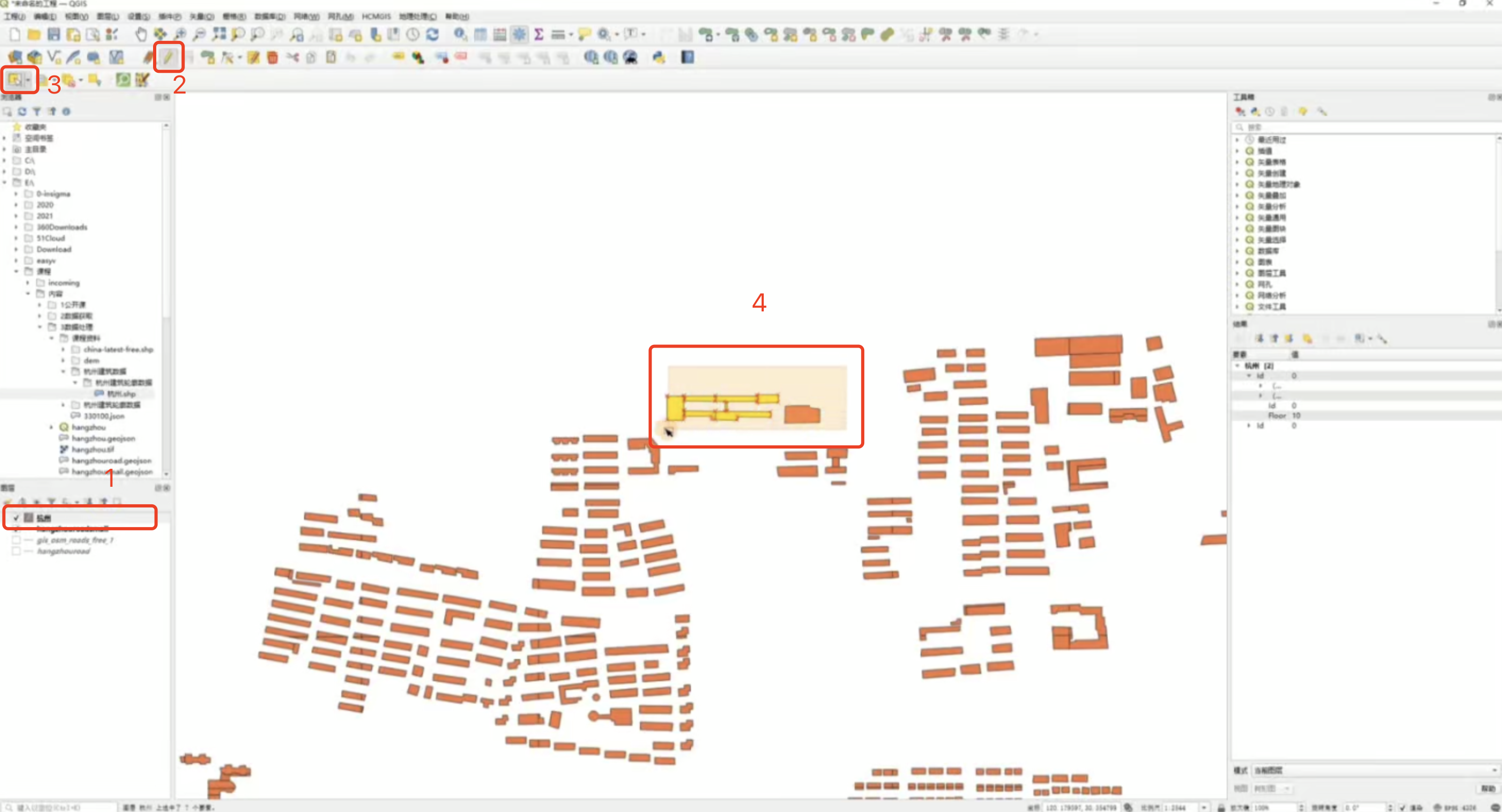Click the Identify Features info icon
The width and height of the screenshot is (1502, 812).
click(460, 35)
